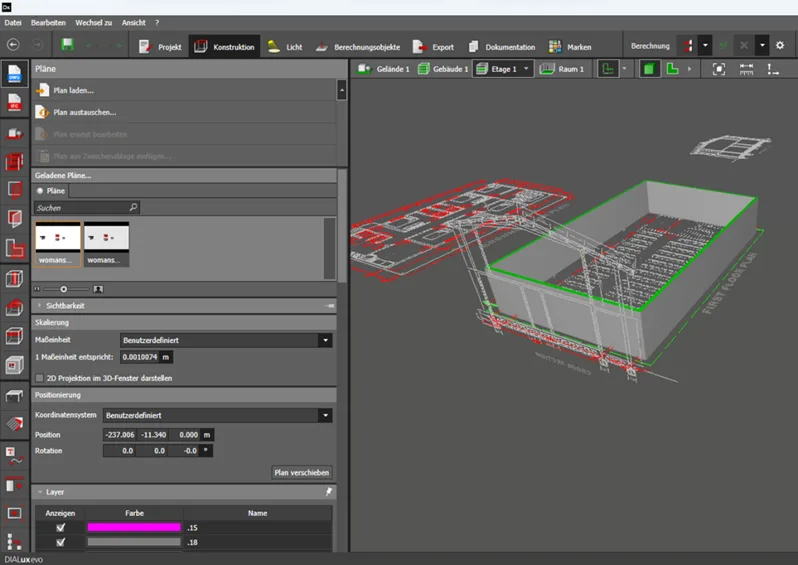The image size is (798, 565).
Task: Select Gelände 1 in breadcrumb bar
Action: 383,69
